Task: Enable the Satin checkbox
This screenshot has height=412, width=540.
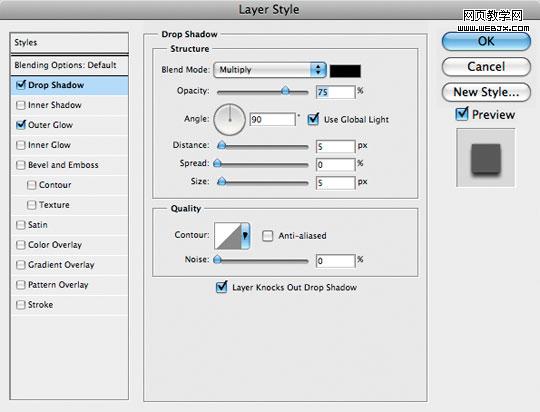Action: point(21,225)
